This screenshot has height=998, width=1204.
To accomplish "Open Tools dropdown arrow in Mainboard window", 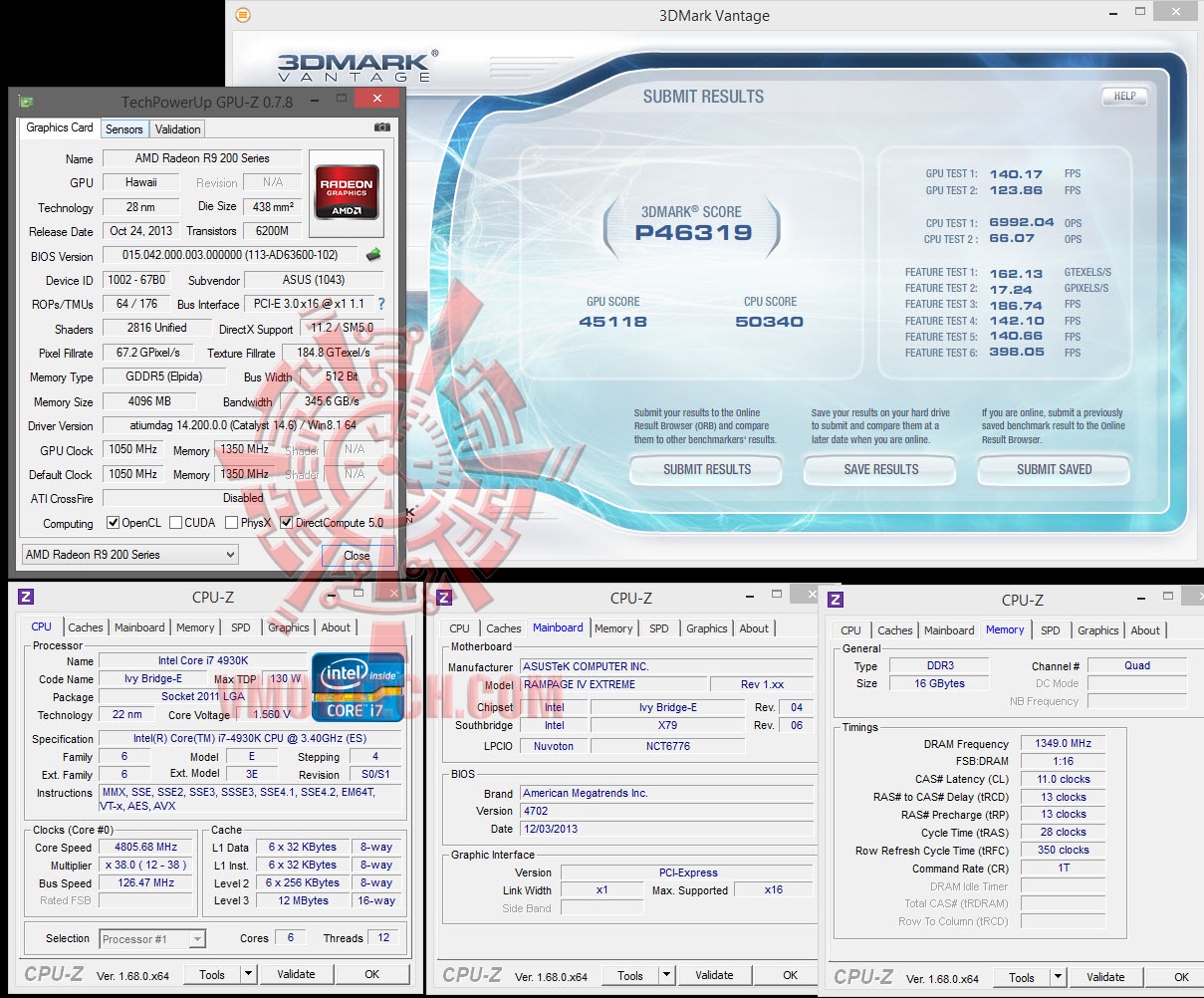I will coord(666,975).
